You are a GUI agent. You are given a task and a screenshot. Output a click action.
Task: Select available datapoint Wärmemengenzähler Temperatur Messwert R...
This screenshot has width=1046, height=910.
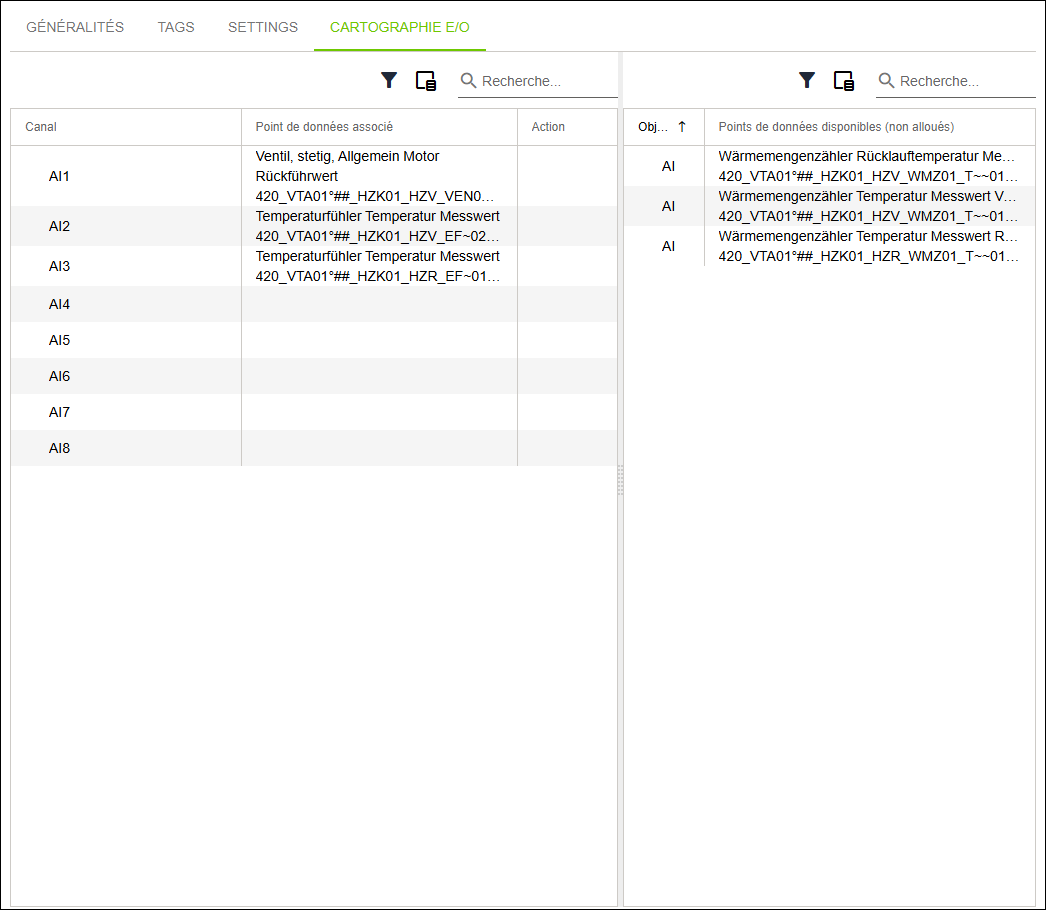(x=870, y=246)
